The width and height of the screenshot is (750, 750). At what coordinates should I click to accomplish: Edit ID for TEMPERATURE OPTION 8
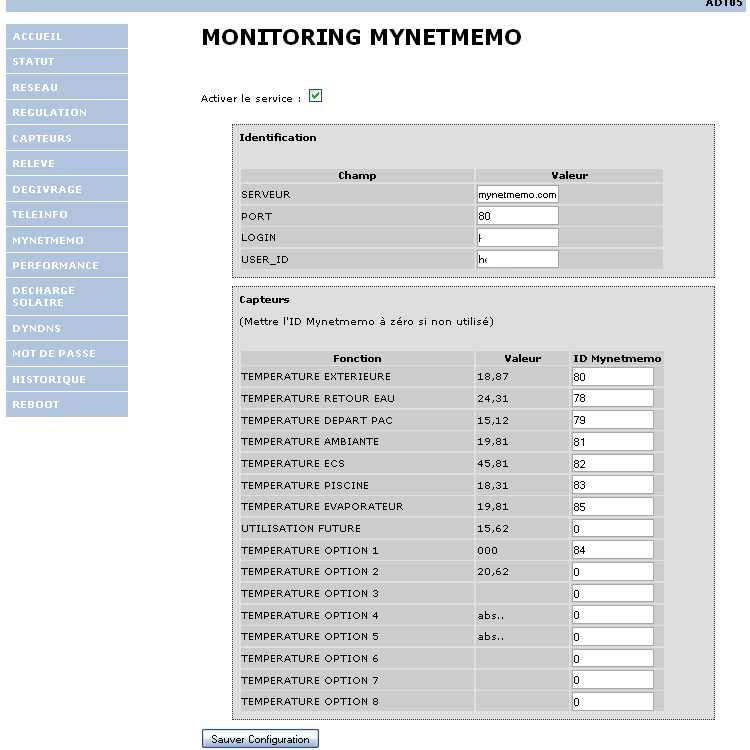click(x=613, y=702)
